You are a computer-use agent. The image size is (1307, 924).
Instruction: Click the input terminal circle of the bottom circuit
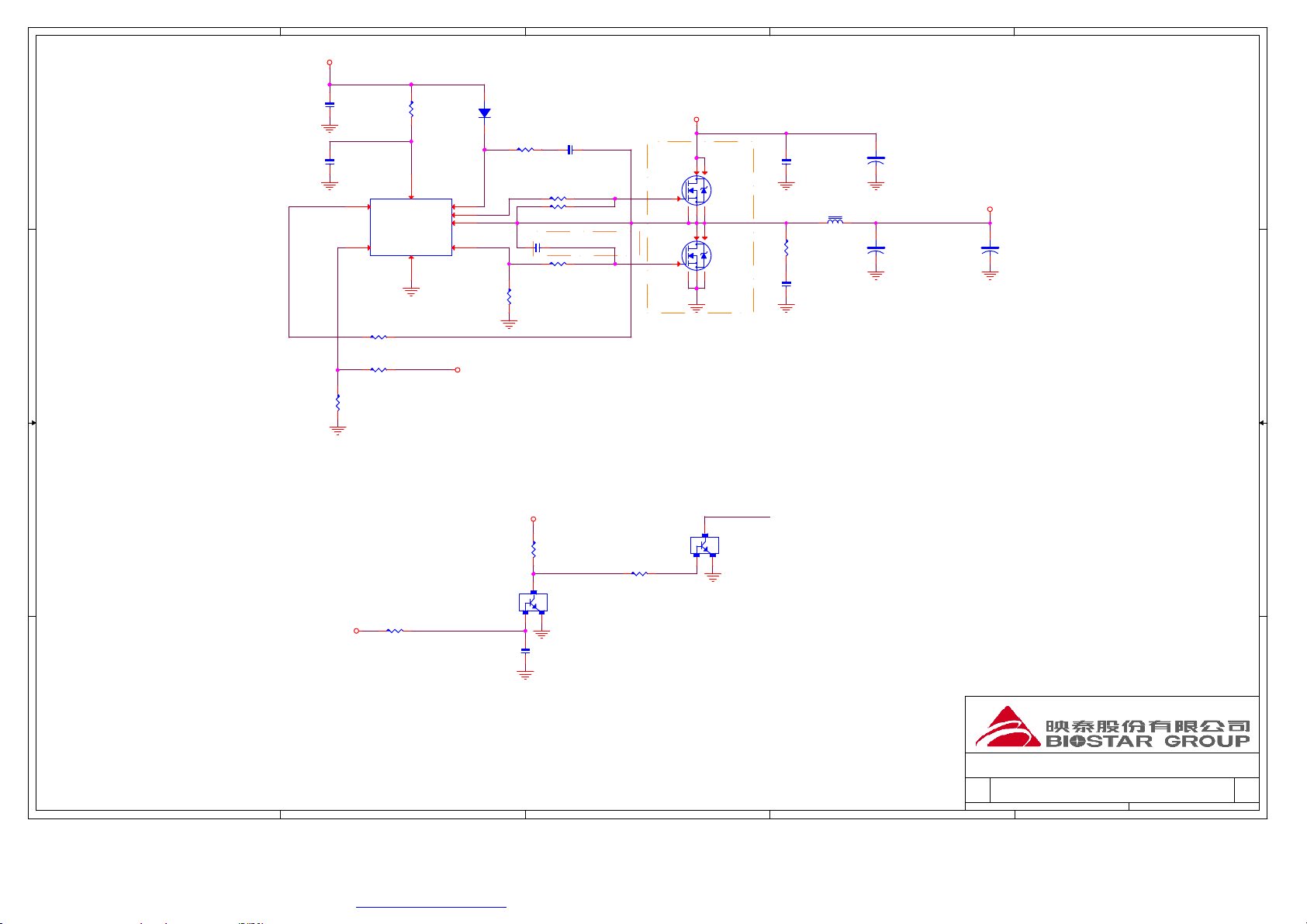(x=356, y=631)
